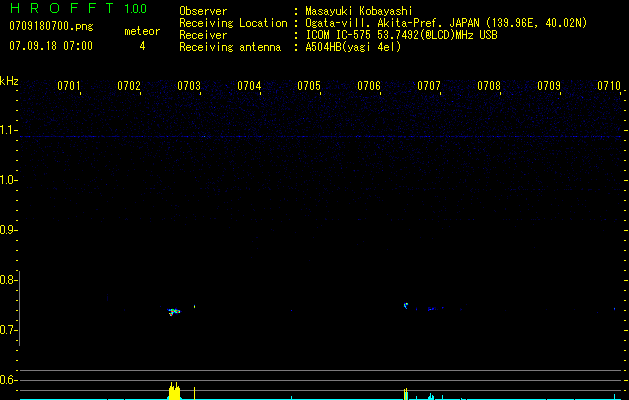Click the HROFFT 1.0.0 title text
Image resolution: width=629 pixels, height=400 pixels.
(78, 8)
